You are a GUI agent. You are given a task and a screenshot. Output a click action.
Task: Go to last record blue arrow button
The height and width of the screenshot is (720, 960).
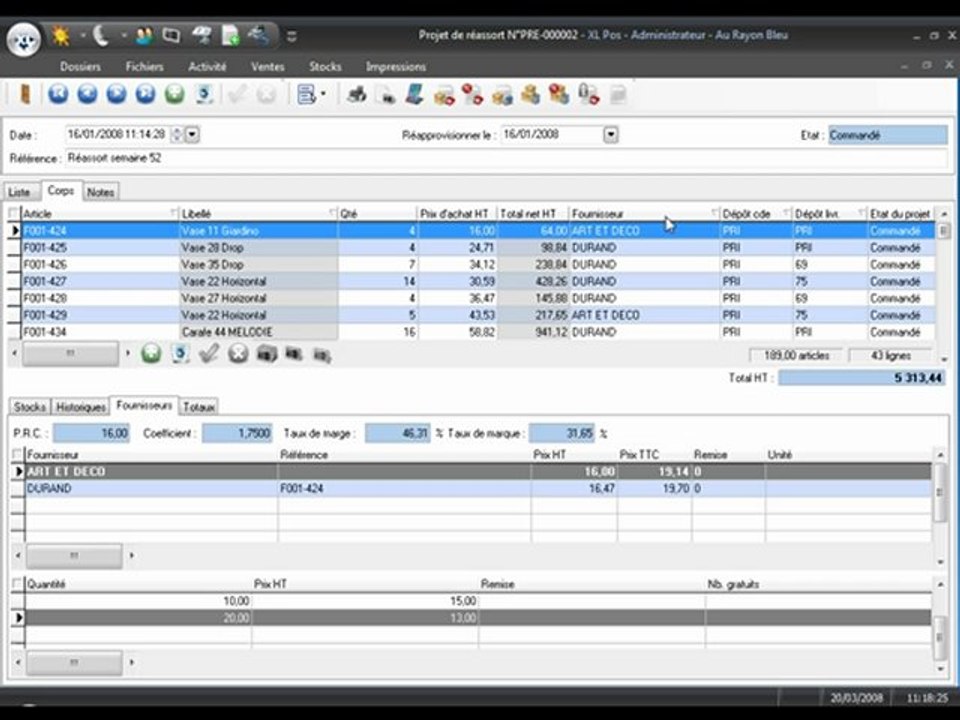tap(146, 94)
